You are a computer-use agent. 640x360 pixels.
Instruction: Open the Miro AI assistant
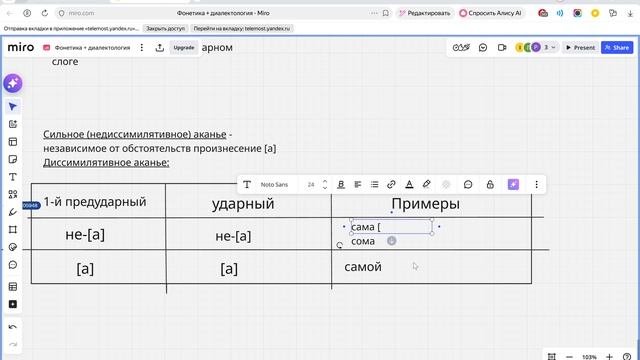point(13,83)
